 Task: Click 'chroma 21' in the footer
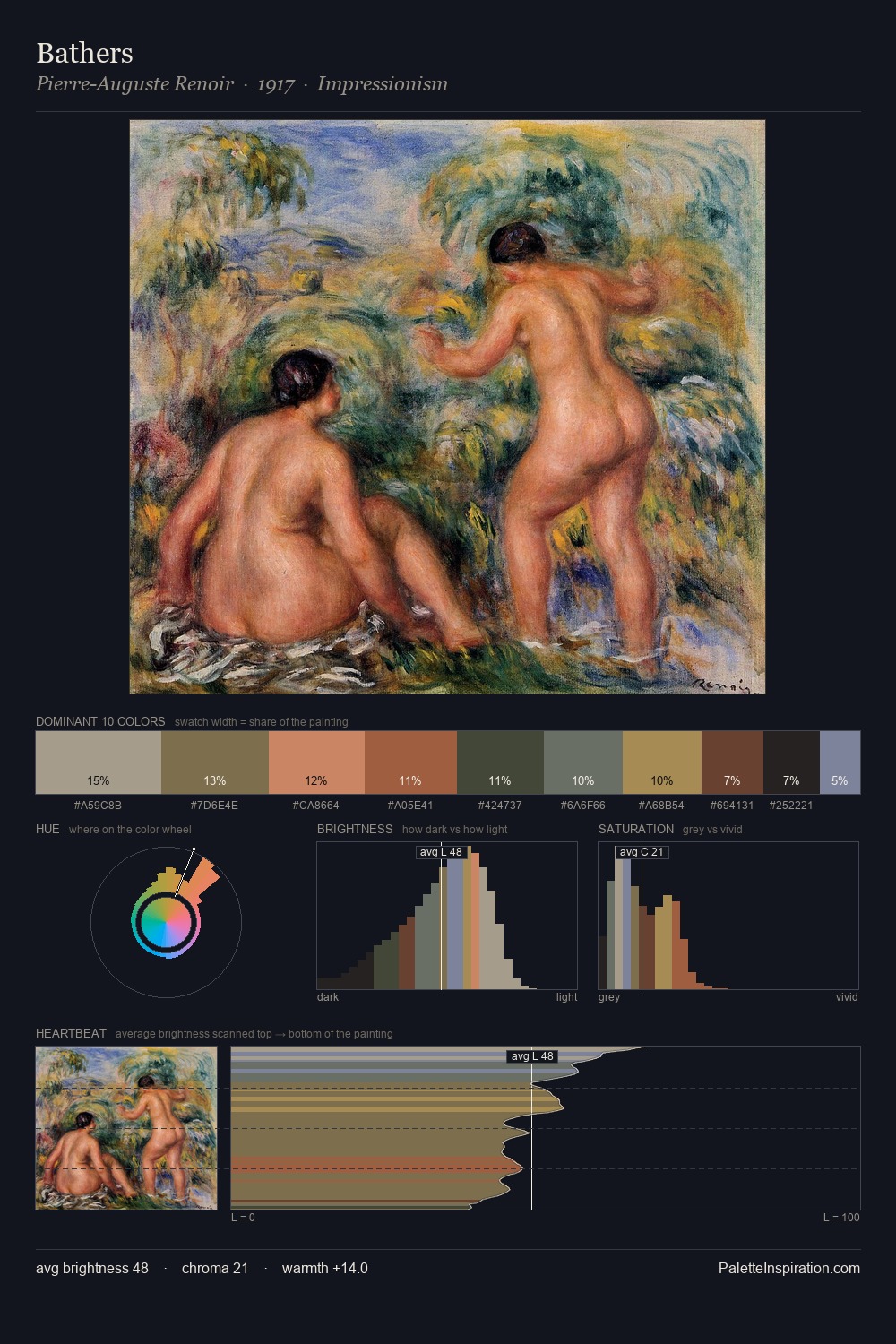tap(215, 1269)
